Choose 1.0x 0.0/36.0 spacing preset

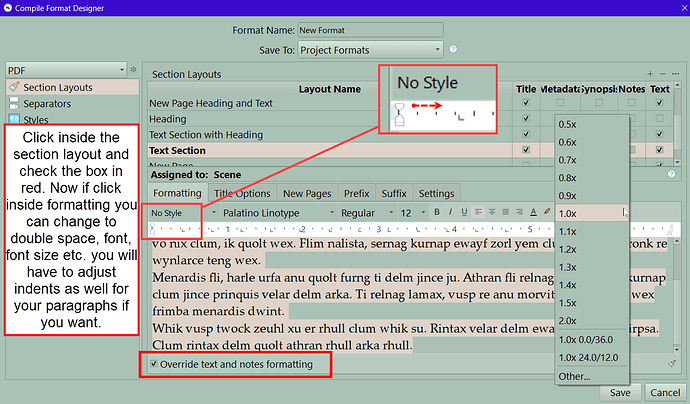click(592, 340)
